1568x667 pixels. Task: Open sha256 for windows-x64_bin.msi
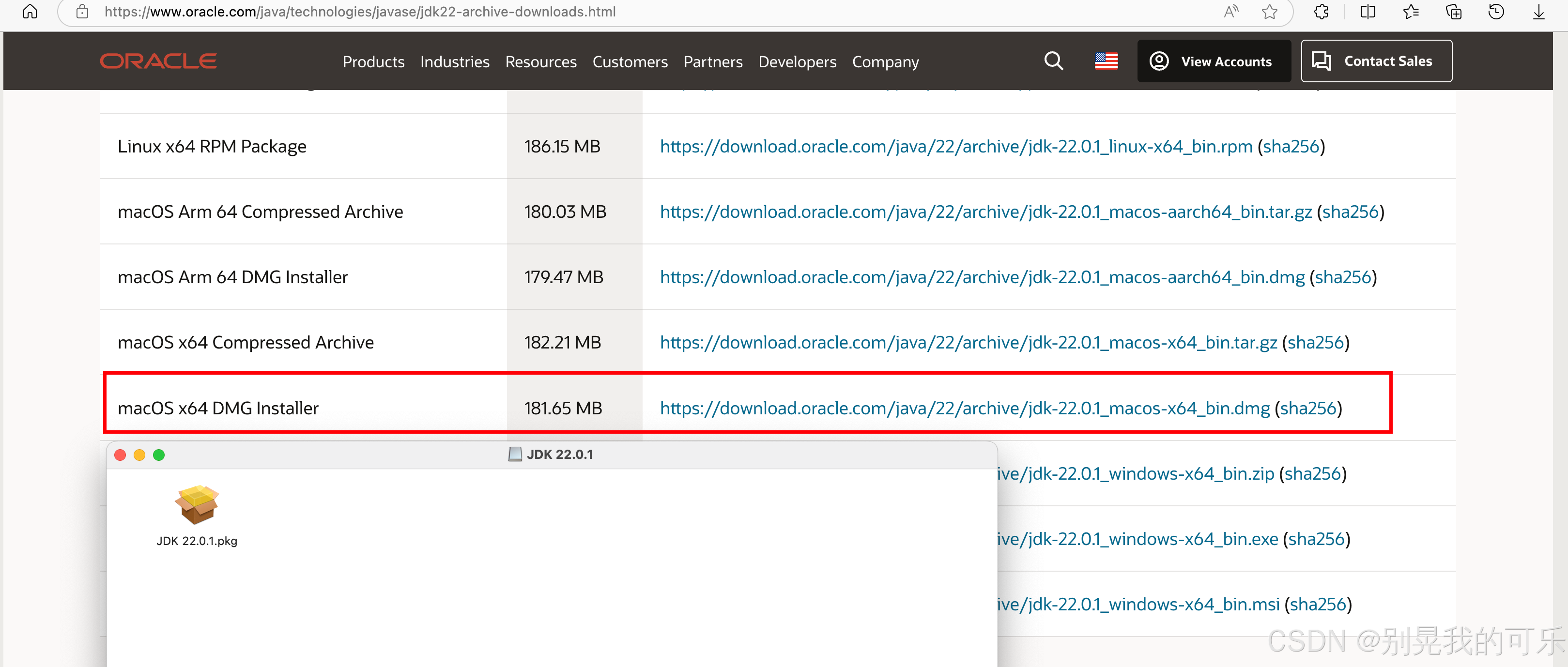[x=1318, y=604]
